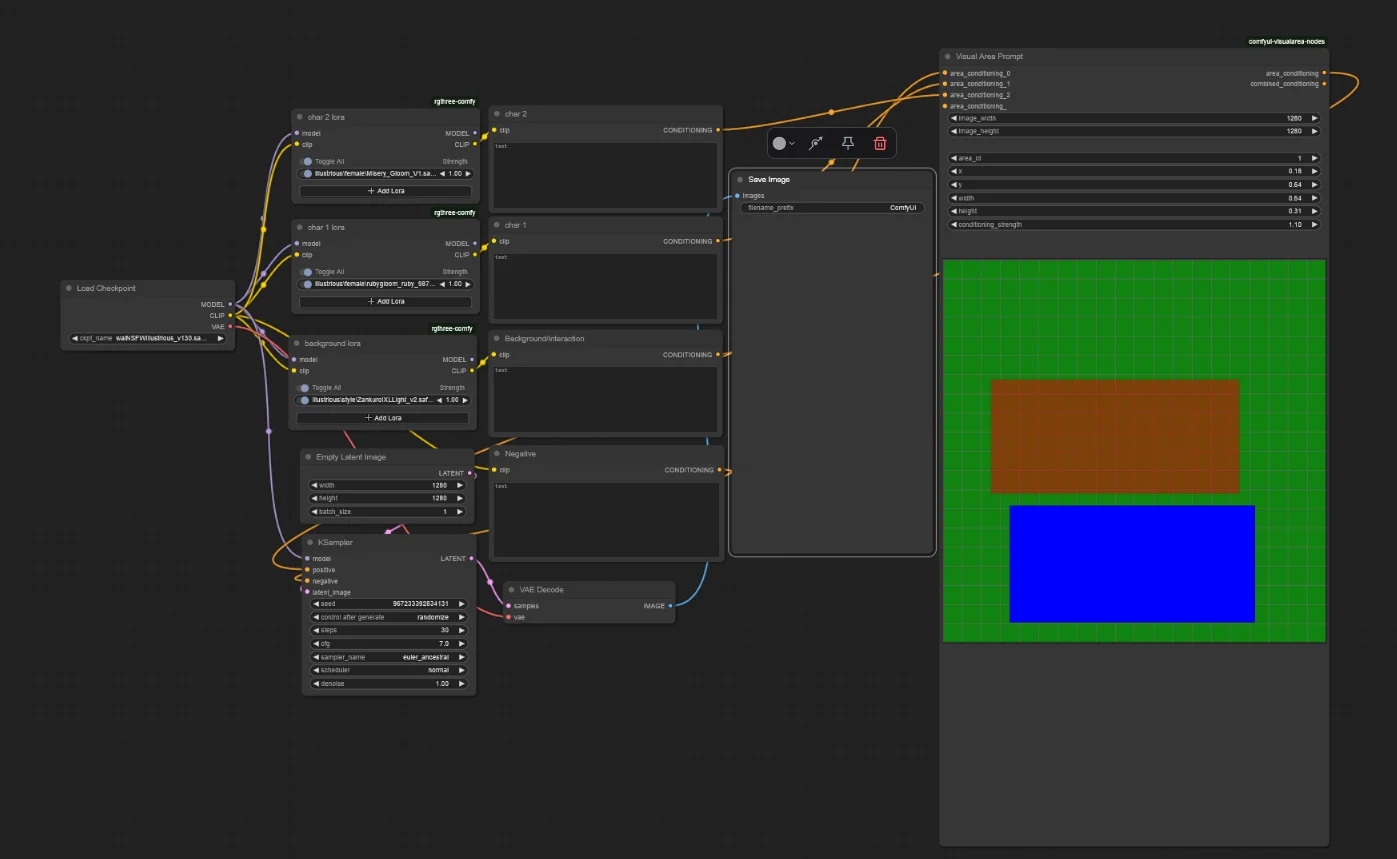This screenshot has width=1397, height=859.
Task: Toggle the Misery_Gloom_V1 lora on or off
Action: coord(306,173)
